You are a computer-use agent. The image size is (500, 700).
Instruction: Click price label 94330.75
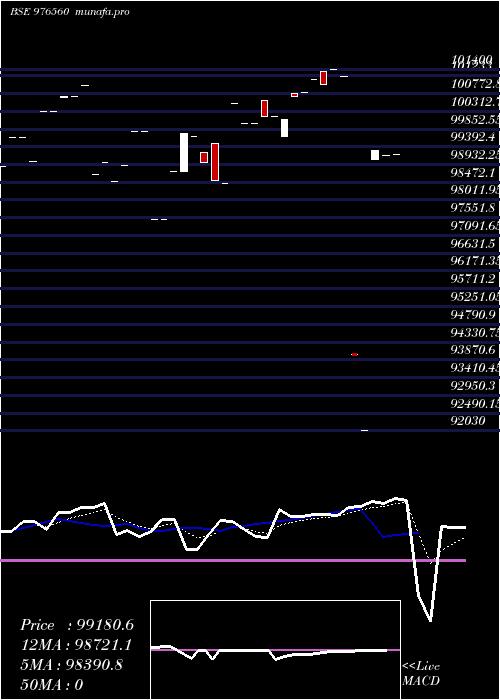475,333
